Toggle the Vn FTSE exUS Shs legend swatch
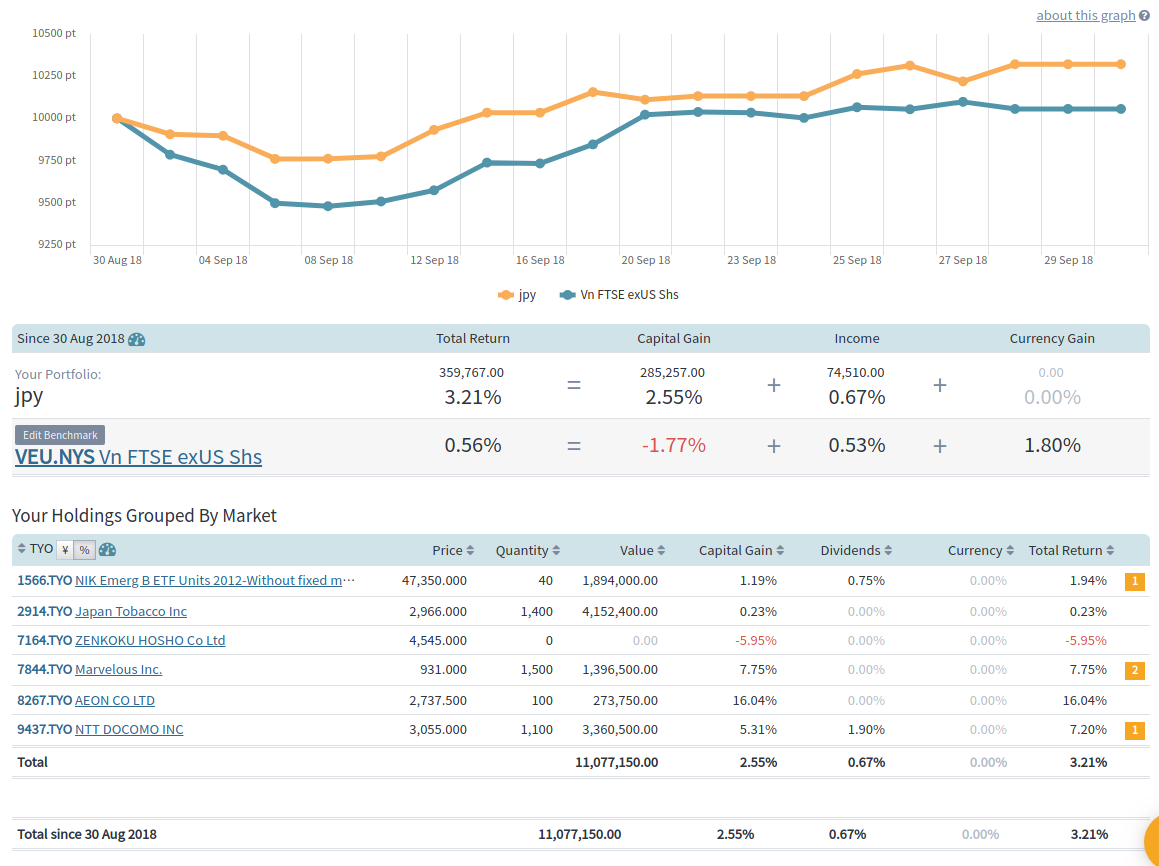The height and width of the screenshot is (866, 1159). point(568,295)
